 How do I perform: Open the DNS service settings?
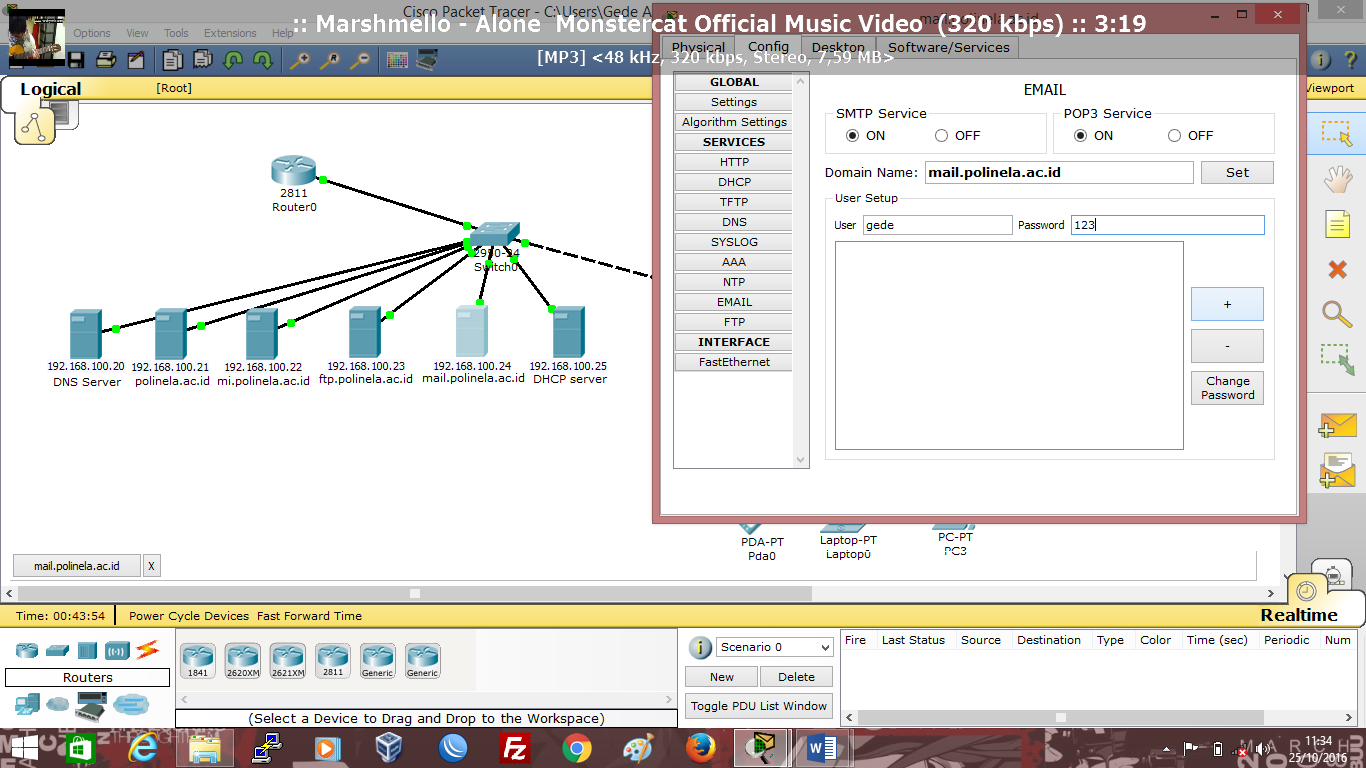coord(734,222)
